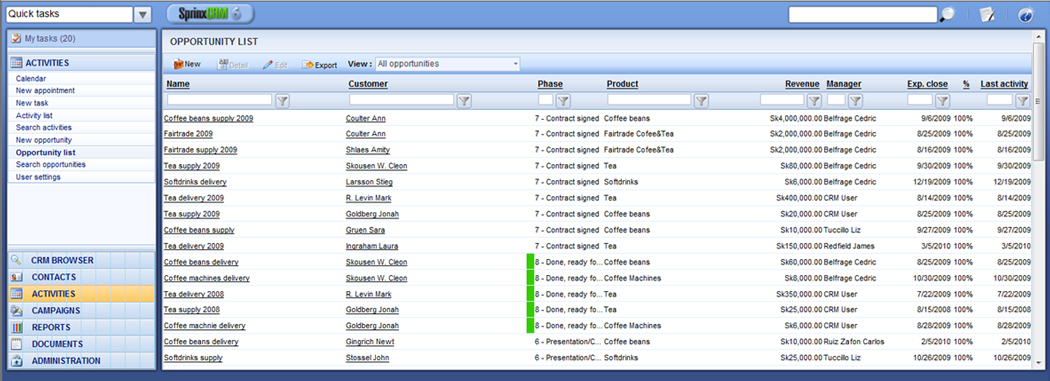Click the Product column filter funnel icon
This screenshot has height=381, width=1050.
(x=700, y=100)
